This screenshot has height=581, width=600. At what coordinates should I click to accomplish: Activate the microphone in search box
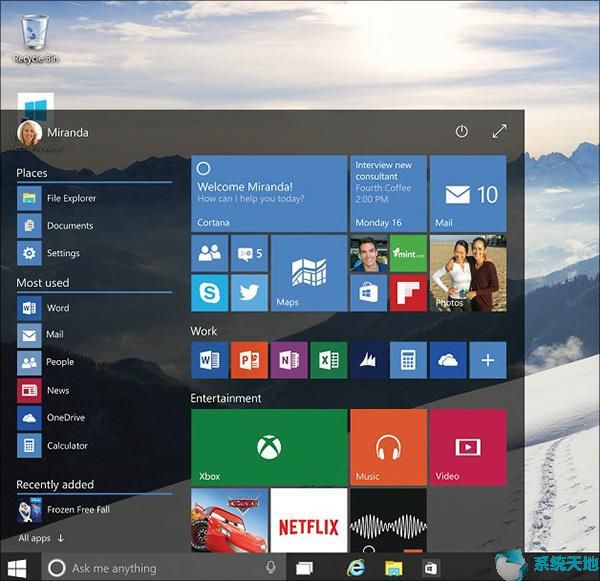pos(271,568)
